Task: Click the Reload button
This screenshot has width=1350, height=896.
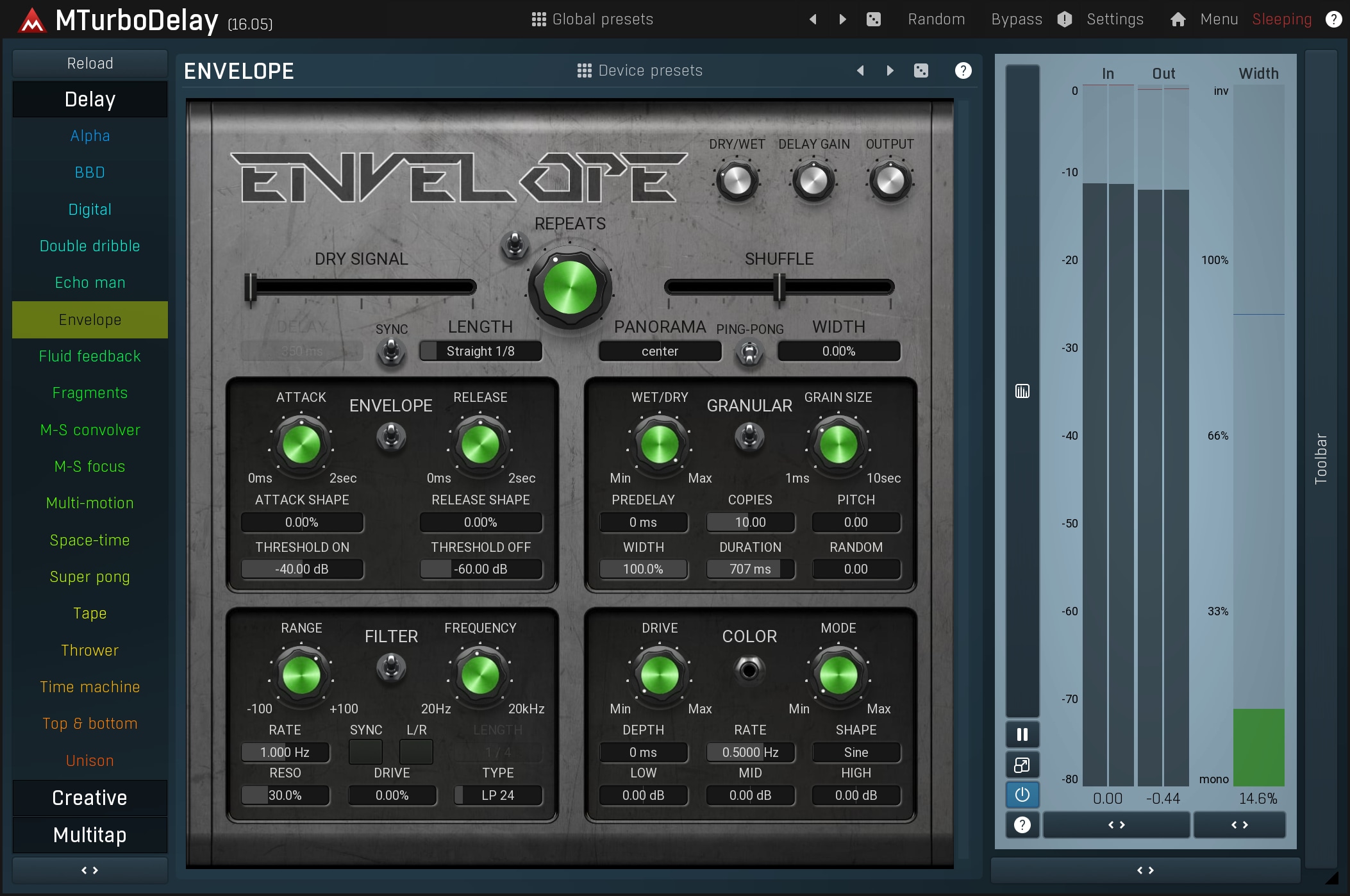Action: click(x=90, y=63)
